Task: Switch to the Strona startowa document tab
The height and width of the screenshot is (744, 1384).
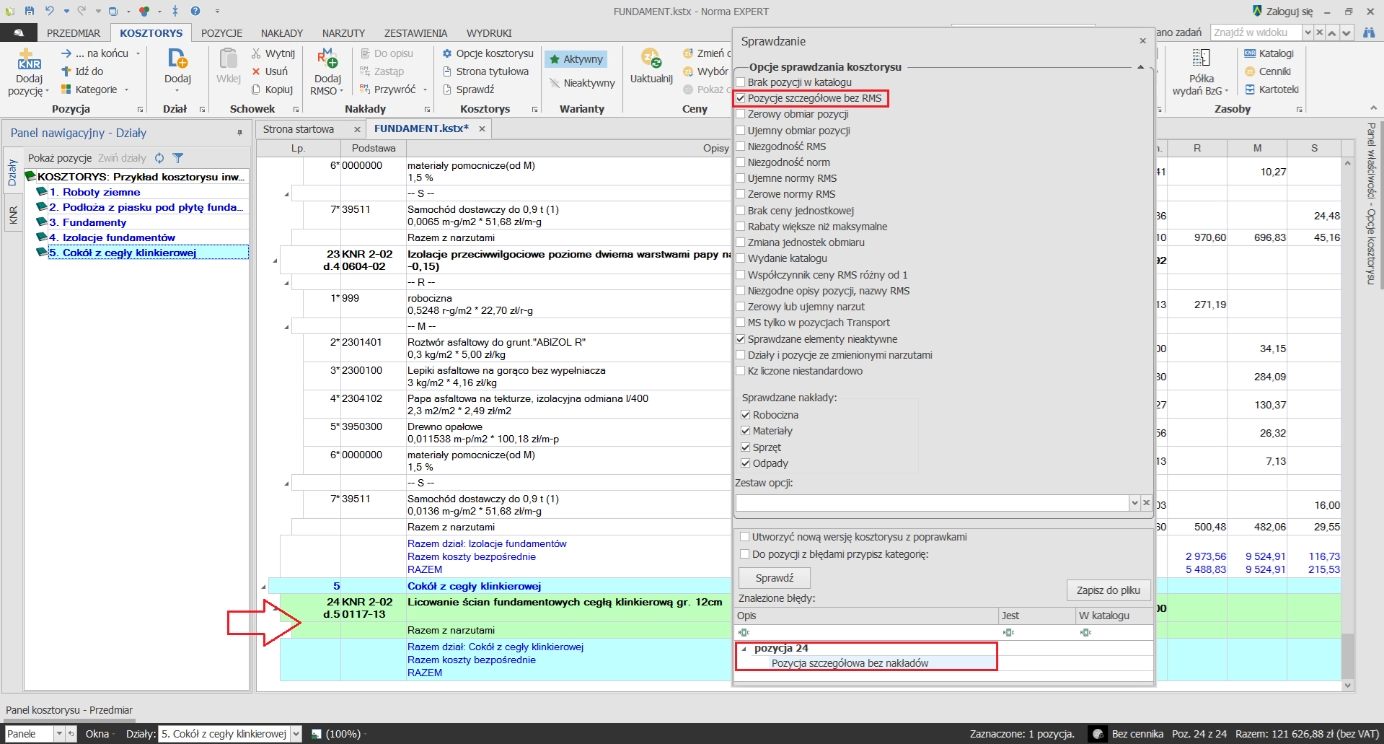Action: 299,129
